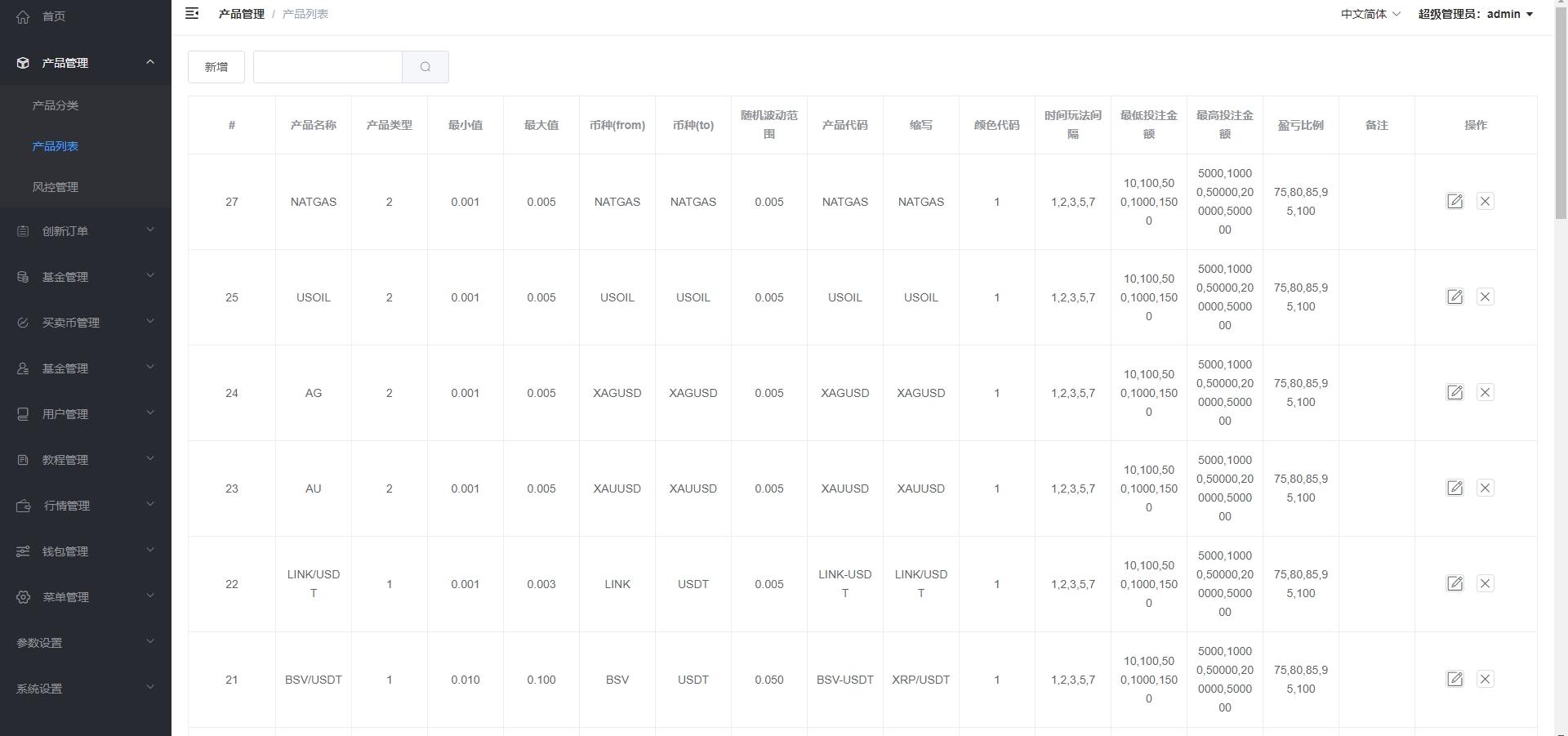The height and width of the screenshot is (736, 1568).
Task: Click the 新增 button
Action: click(216, 67)
